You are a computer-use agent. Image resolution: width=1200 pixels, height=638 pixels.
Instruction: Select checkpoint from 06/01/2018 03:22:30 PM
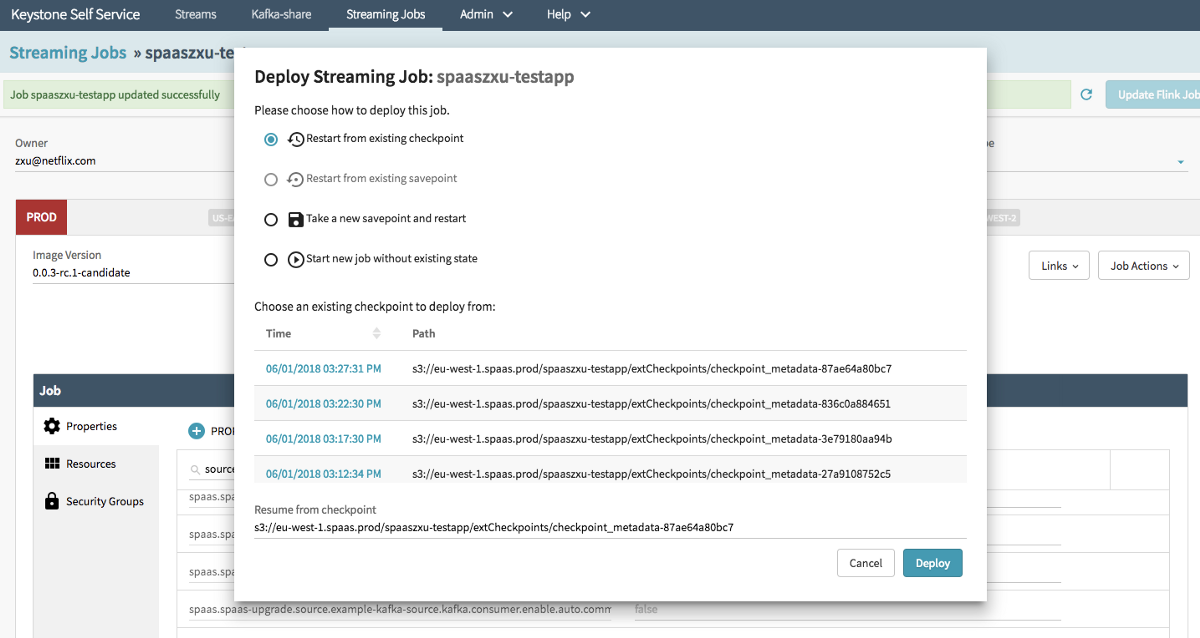tap(323, 404)
